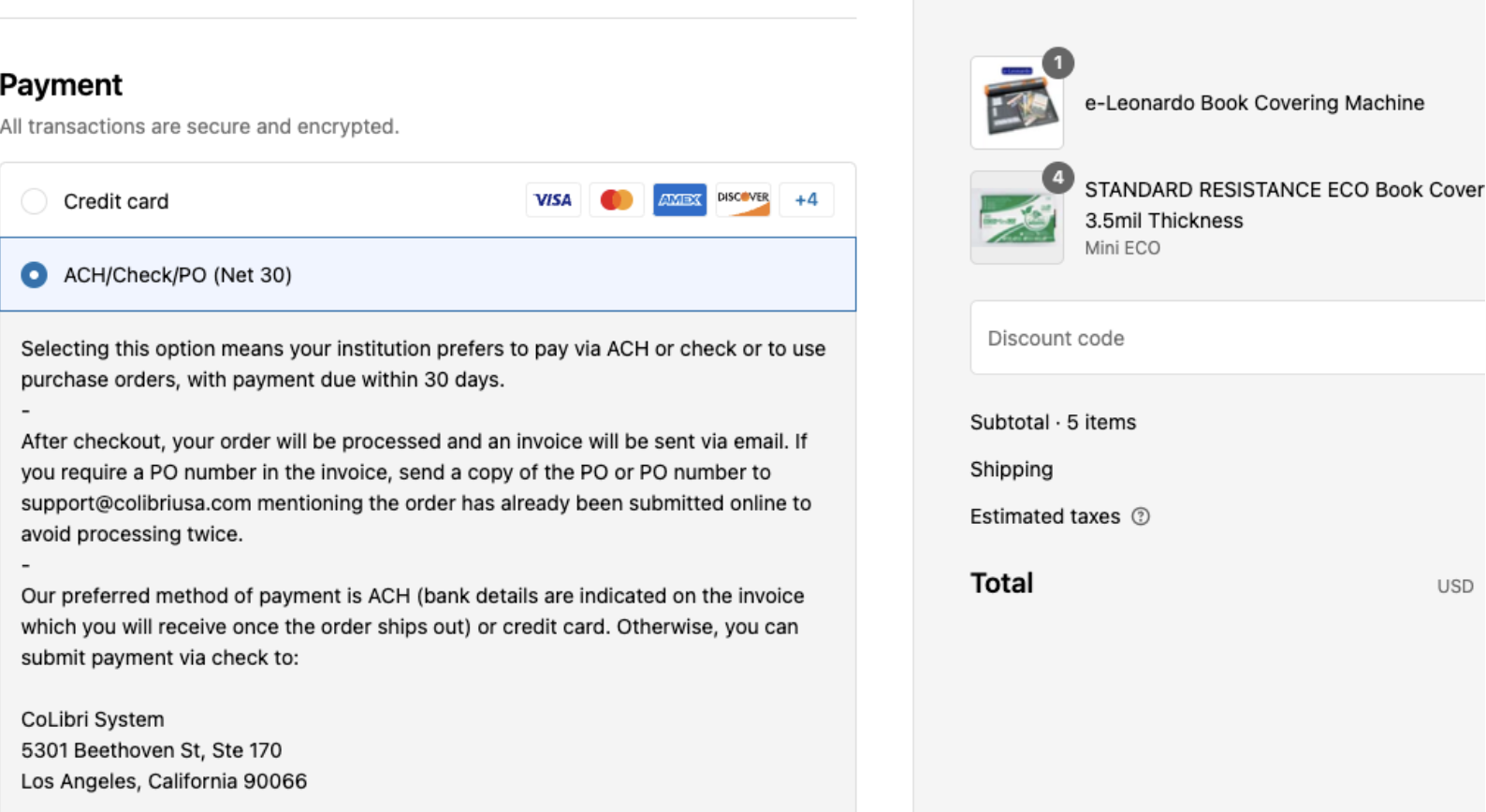The image size is (1486, 812).
Task: Click the Estimated taxes label
Action: tap(1045, 516)
